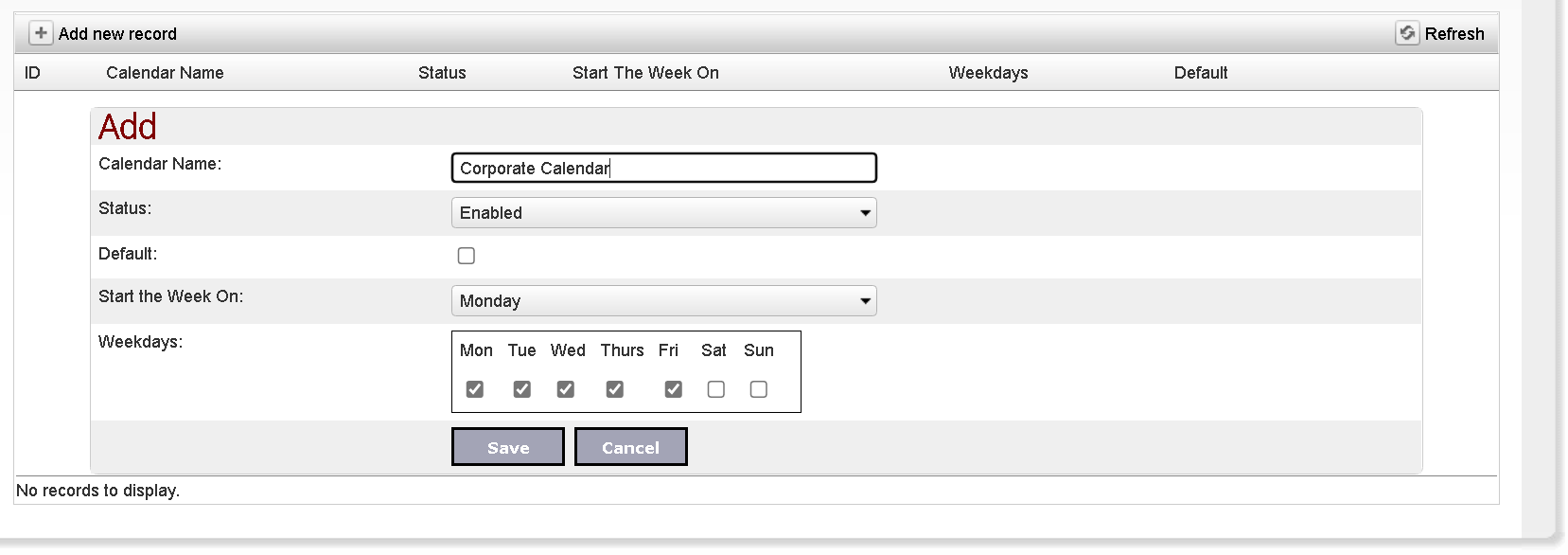Click the Cancel button
The width and height of the screenshot is (1568, 555).
(631, 447)
